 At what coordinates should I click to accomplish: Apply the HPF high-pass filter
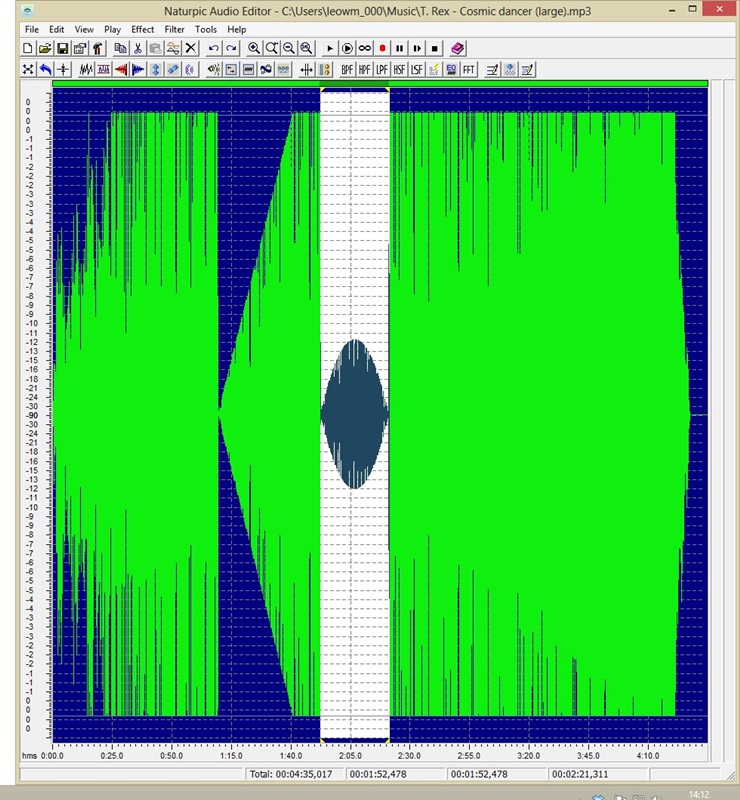364,69
